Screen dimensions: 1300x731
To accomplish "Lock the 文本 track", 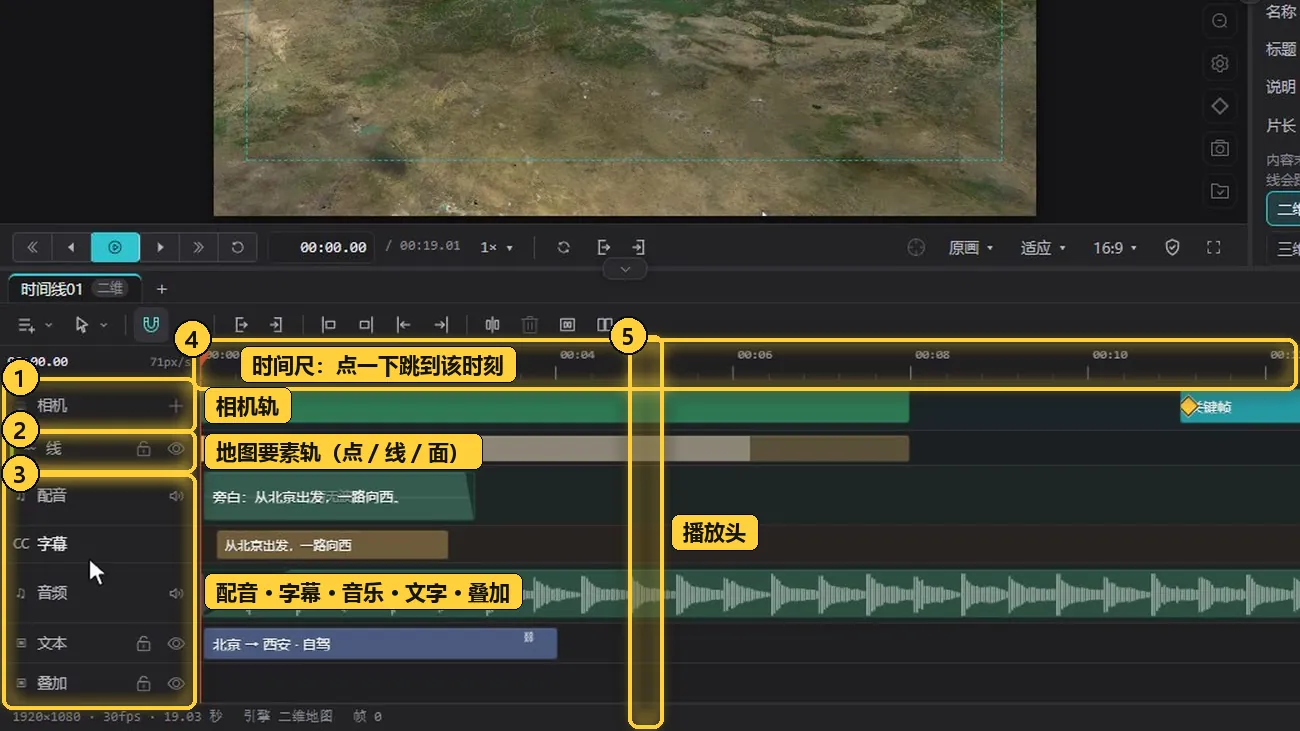I will tap(144, 644).
